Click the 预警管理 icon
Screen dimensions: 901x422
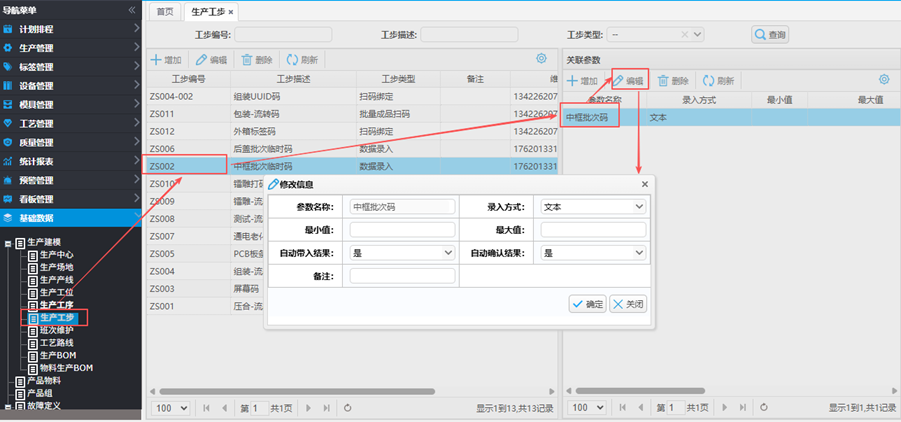coord(7,181)
